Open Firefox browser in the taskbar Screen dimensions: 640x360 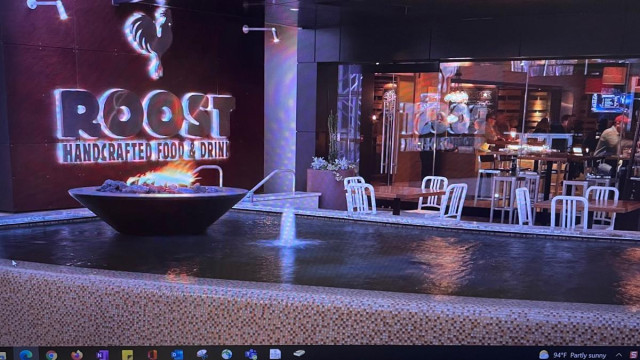point(76,354)
